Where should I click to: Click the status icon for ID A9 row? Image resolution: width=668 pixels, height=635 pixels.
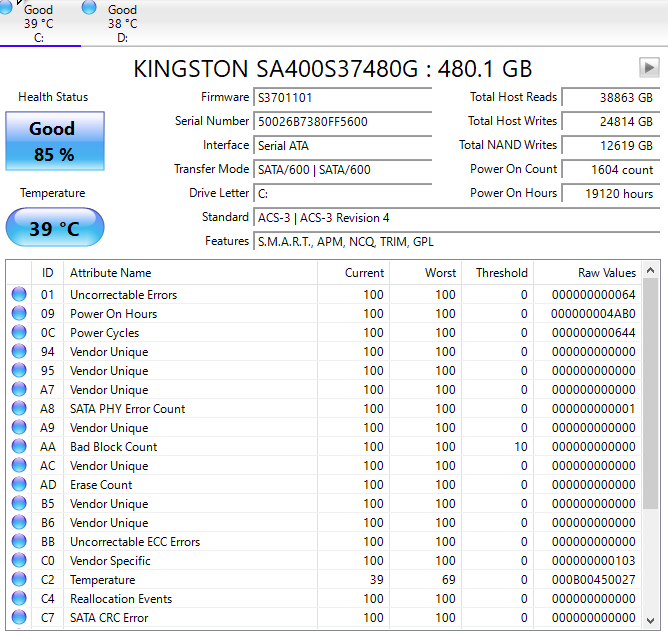click(19, 427)
